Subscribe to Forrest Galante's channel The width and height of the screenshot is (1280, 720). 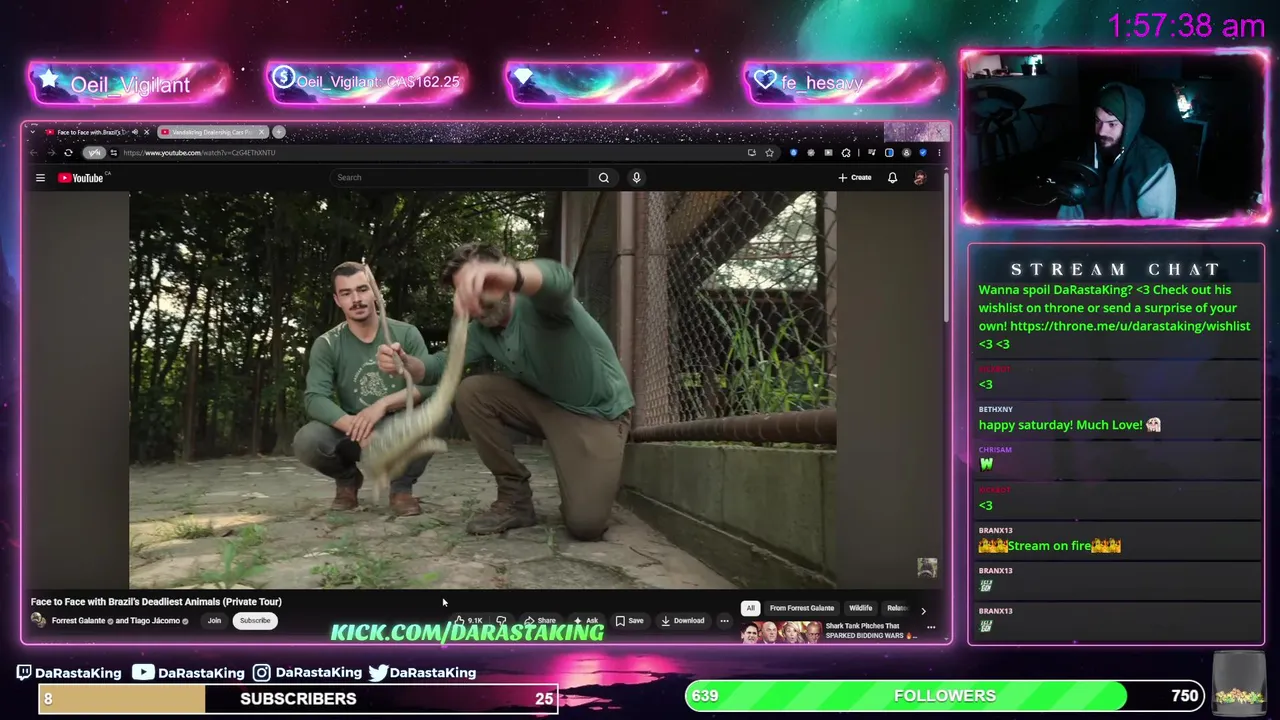(255, 620)
